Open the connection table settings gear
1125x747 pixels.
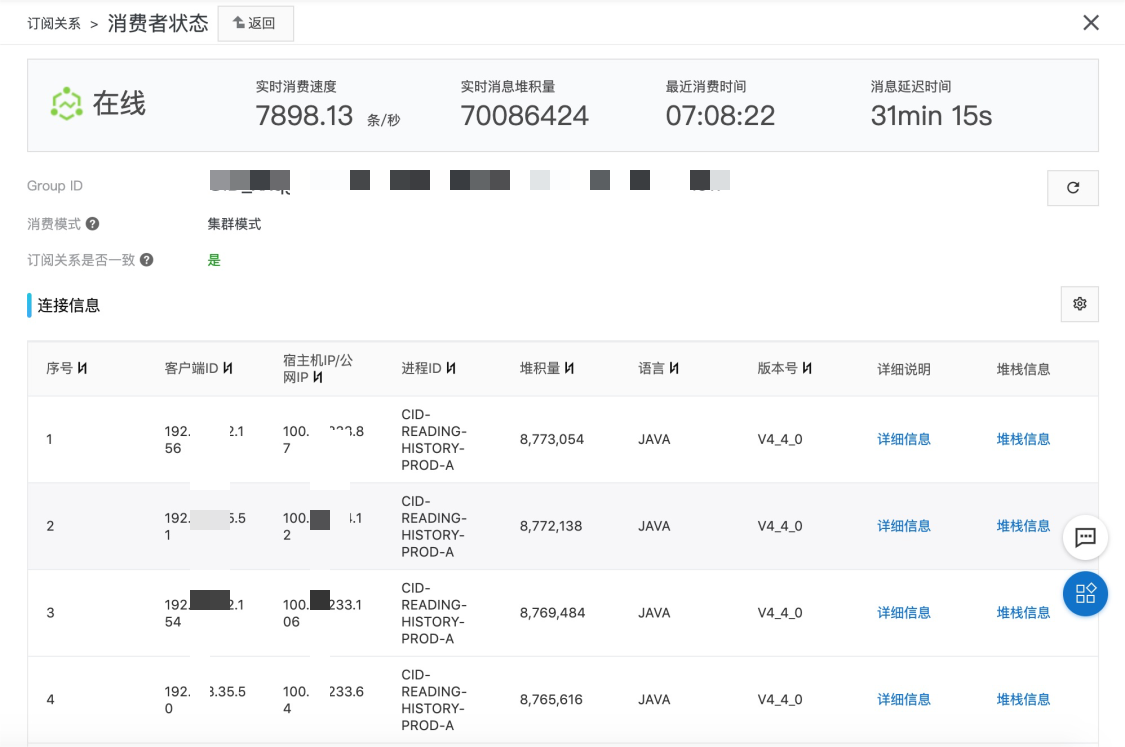pos(1080,304)
